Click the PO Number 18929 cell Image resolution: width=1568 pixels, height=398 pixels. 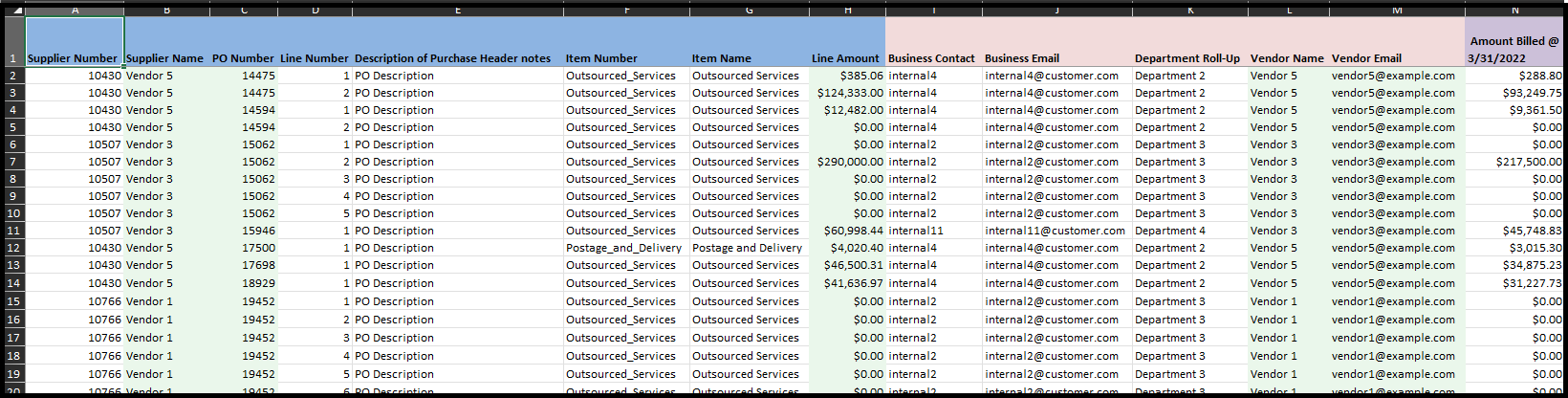click(x=244, y=283)
